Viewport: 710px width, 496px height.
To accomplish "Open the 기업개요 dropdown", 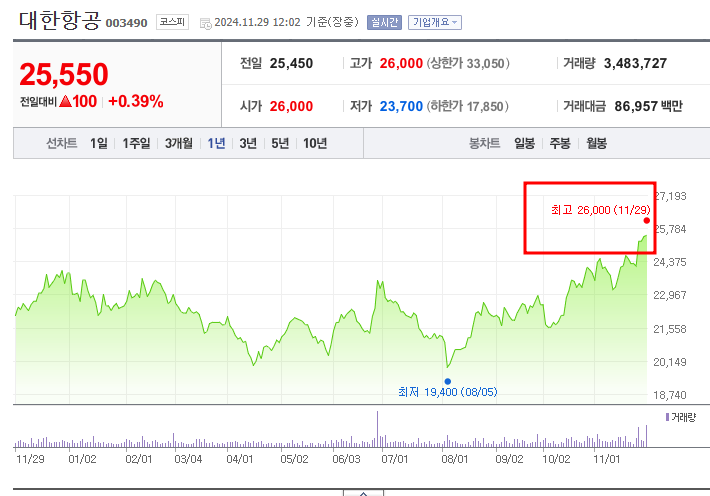I will 435,22.
